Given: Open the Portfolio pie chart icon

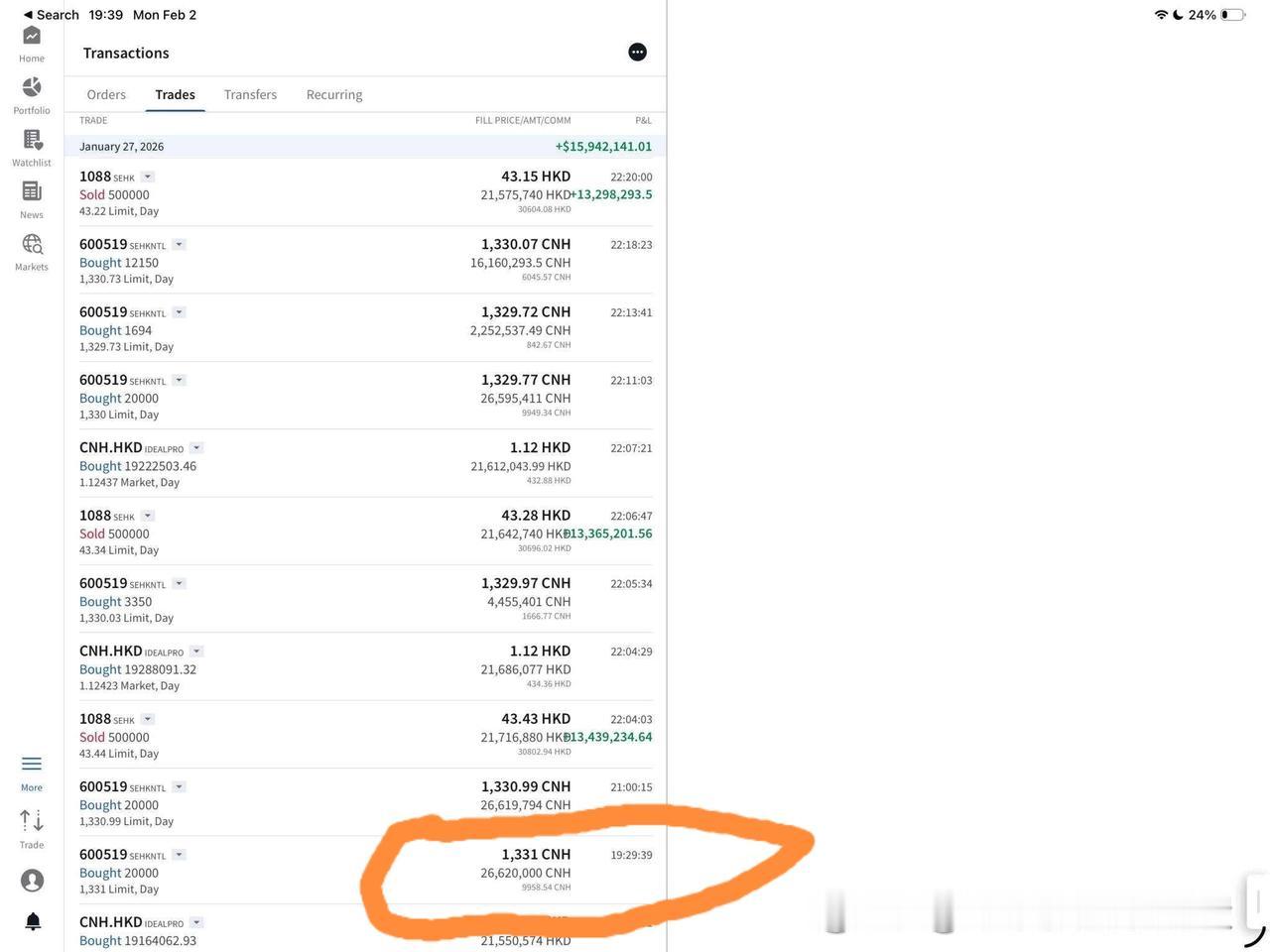Looking at the screenshot, I should click(x=32, y=87).
